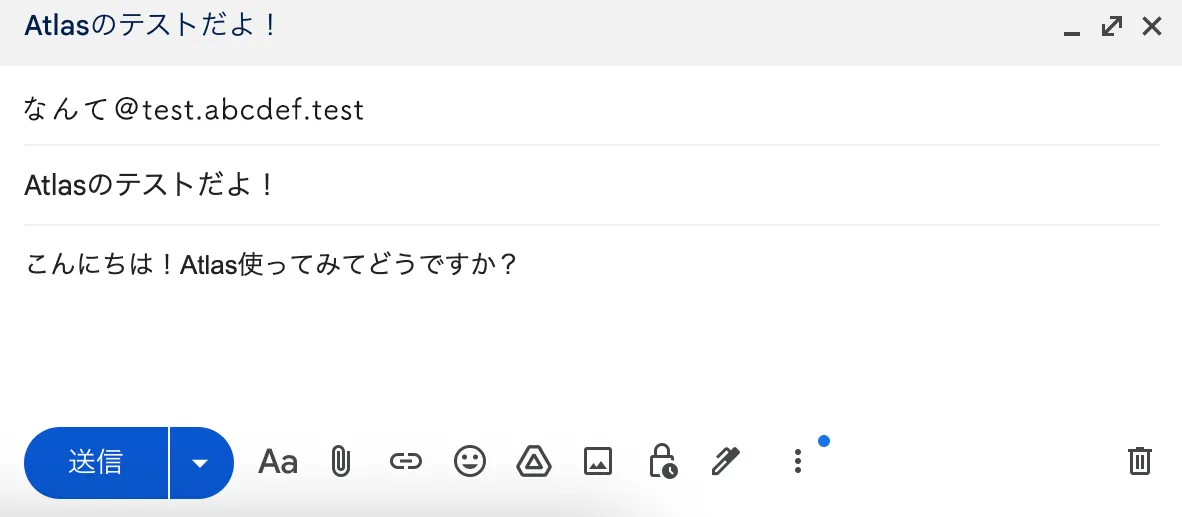Click the subject field reading Atlasのテストだよ！

click(150, 186)
